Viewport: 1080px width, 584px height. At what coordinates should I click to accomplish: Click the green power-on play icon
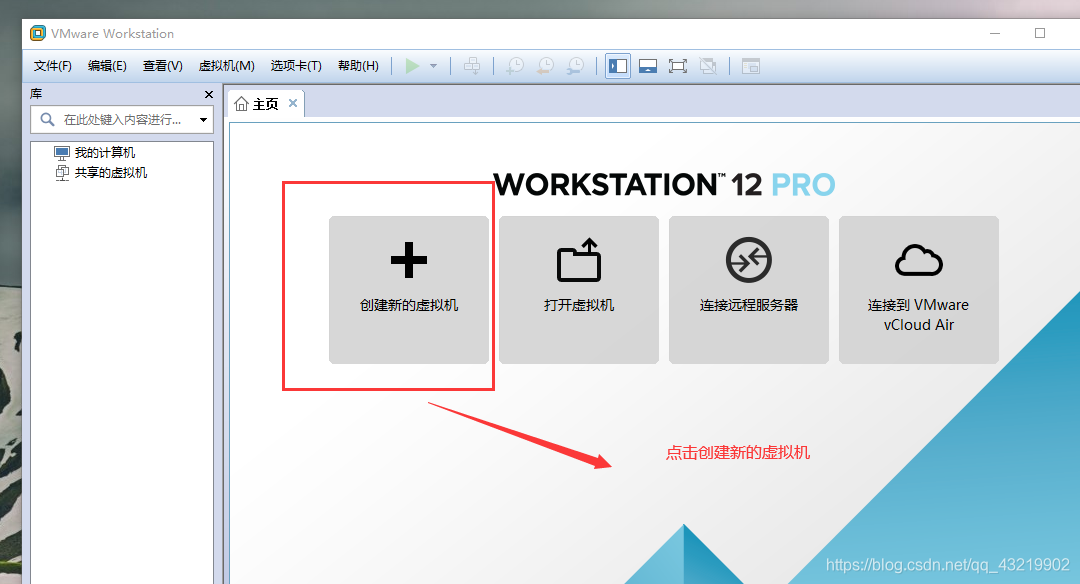[413, 66]
